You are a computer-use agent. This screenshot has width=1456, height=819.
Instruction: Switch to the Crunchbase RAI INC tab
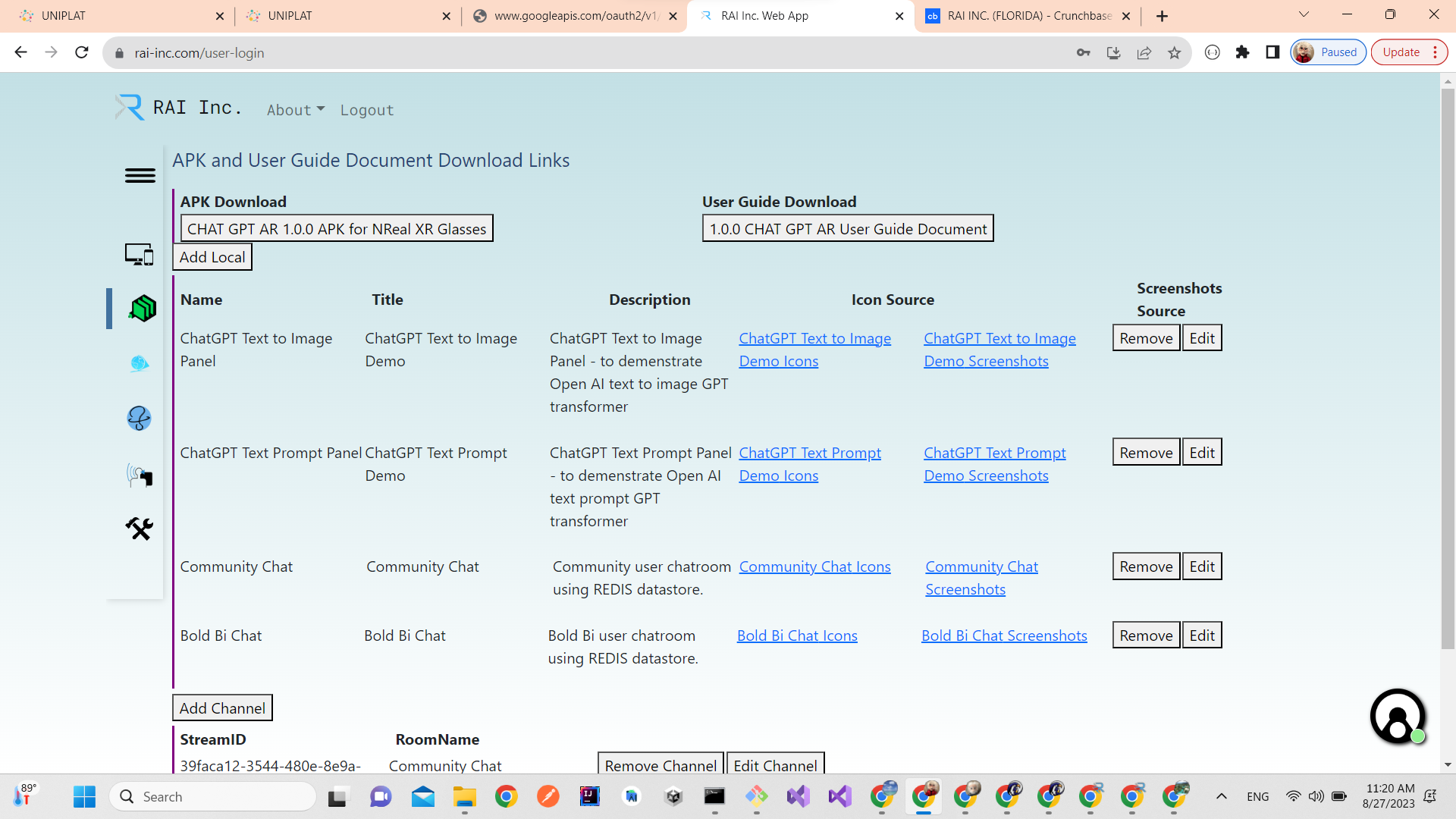tap(1024, 15)
